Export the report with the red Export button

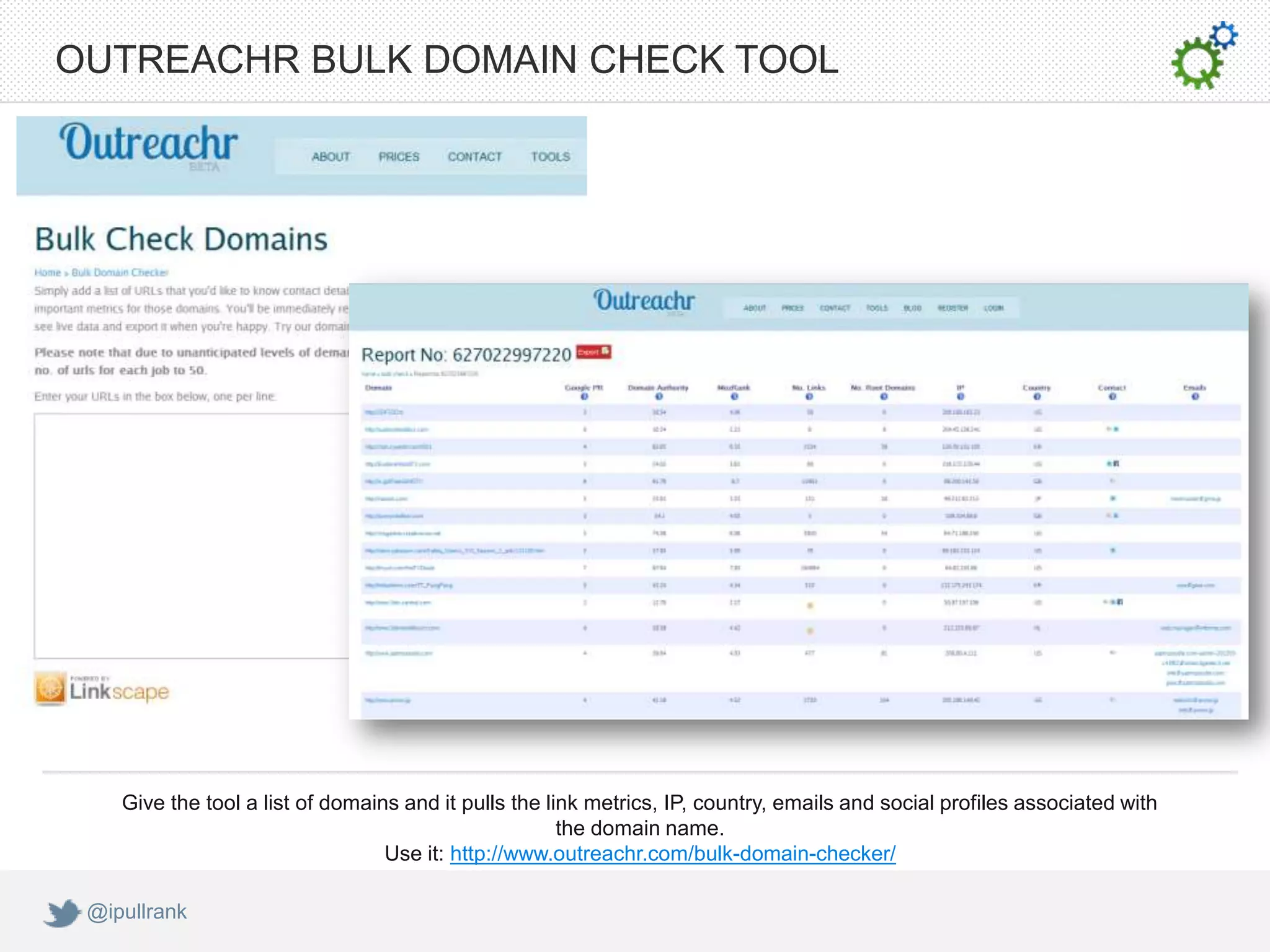click(593, 352)
